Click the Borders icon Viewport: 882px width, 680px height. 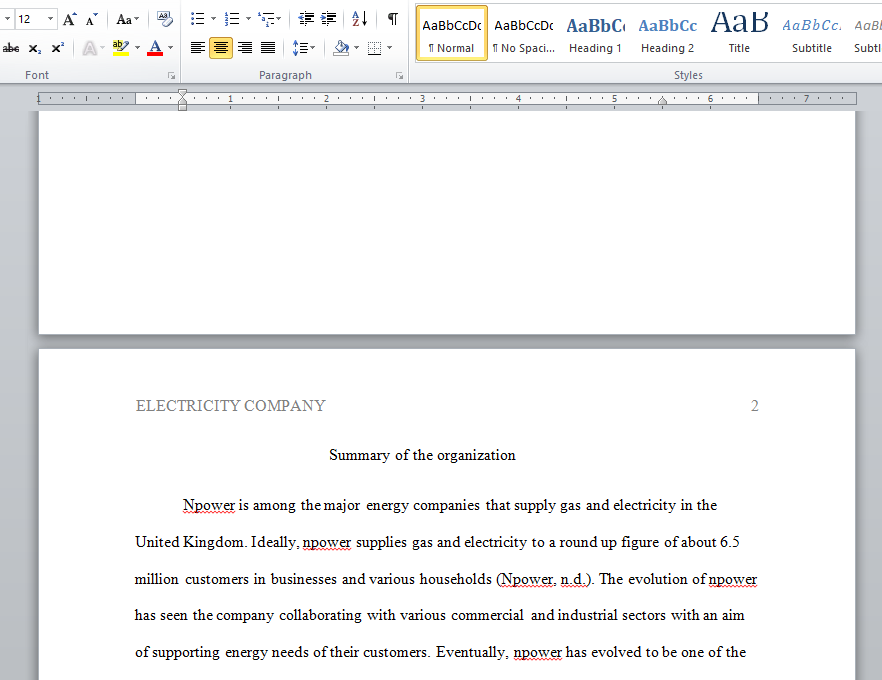375,48
